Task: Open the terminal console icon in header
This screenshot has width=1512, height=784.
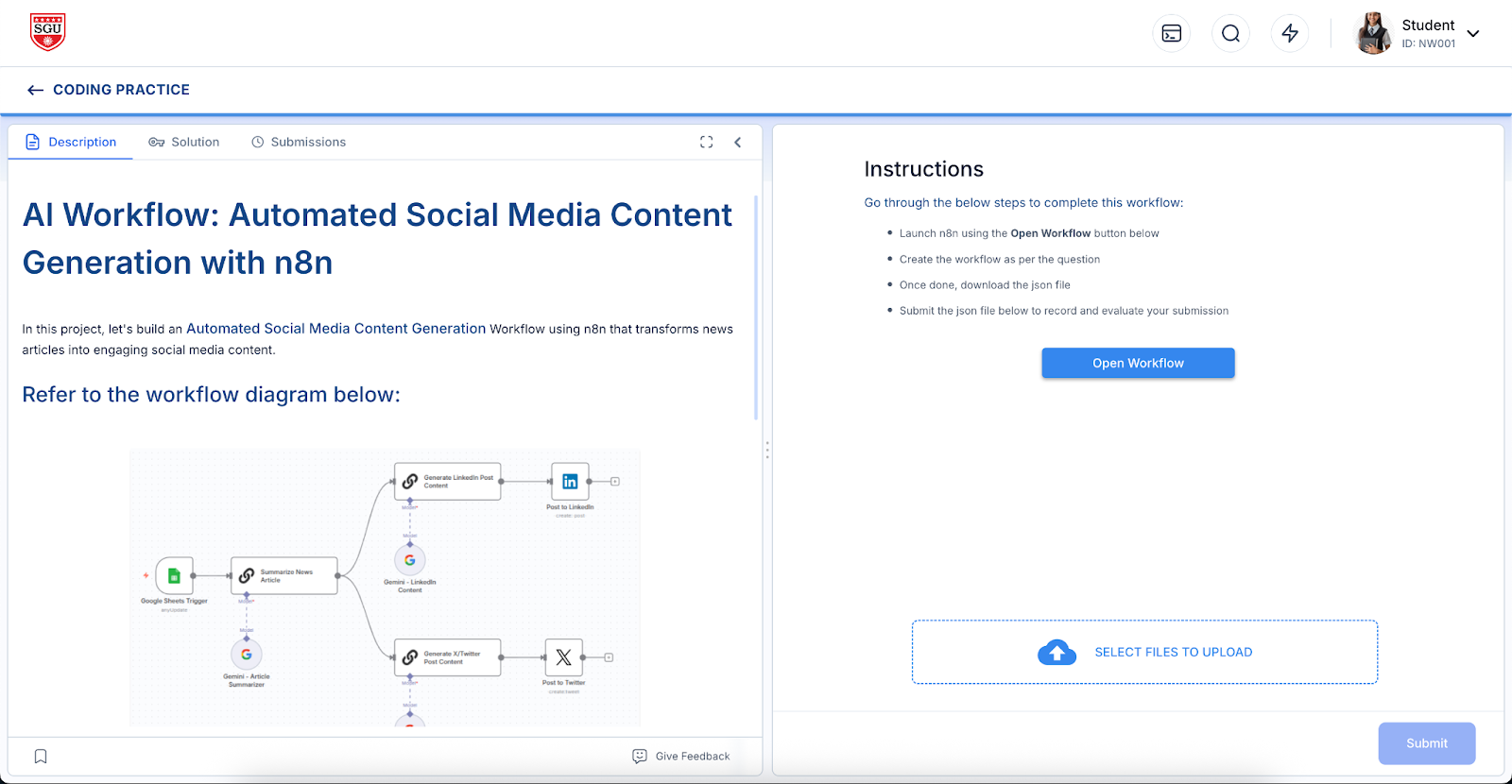Action: pyautogui.click(x=1172, y=34)
